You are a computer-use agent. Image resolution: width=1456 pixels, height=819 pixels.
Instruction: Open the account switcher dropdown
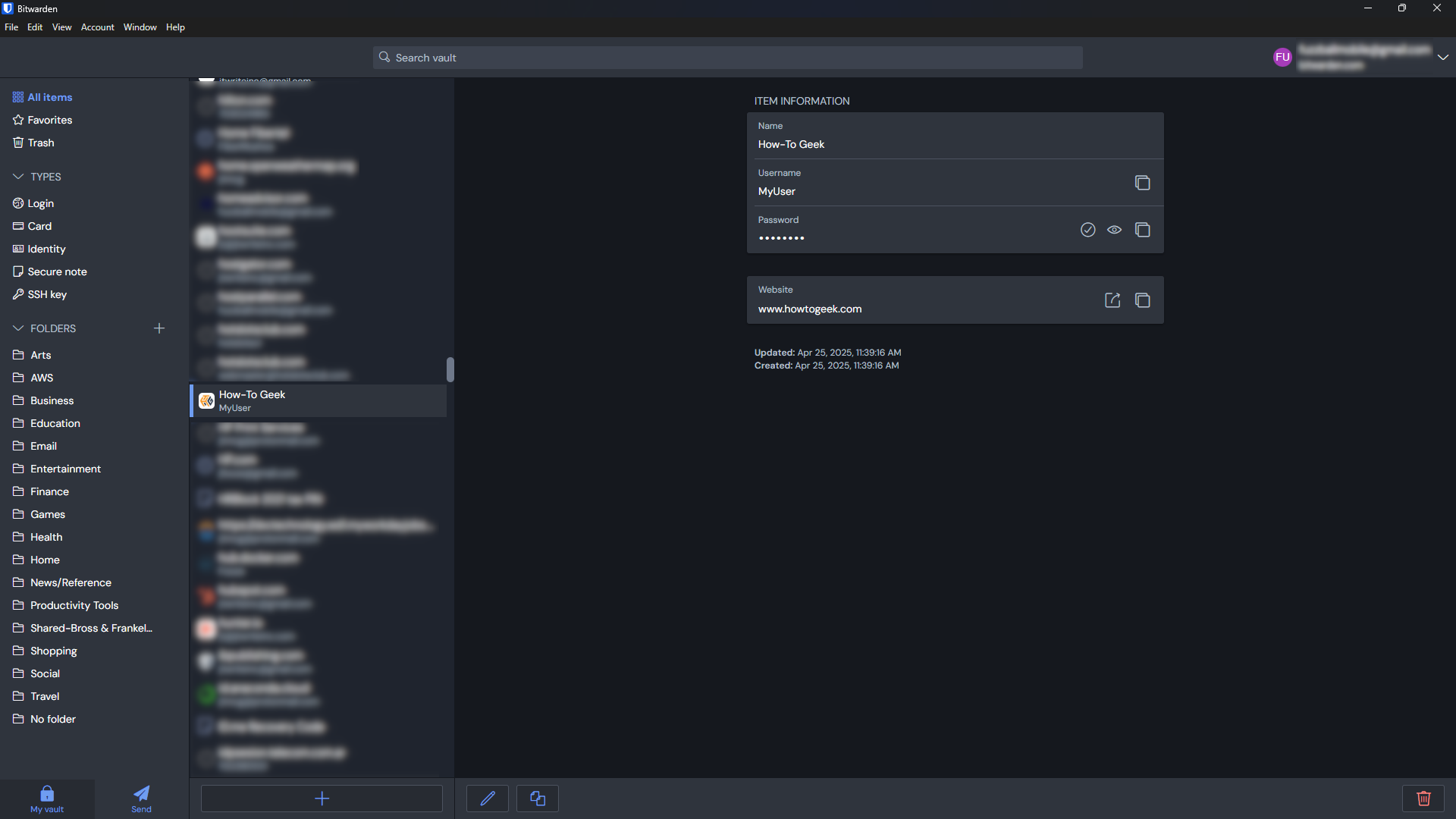pyautogui.click(x=1442, y=57)
